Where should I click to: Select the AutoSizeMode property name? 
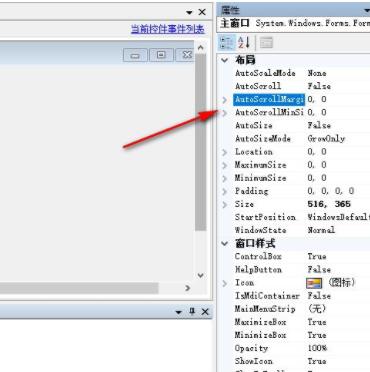[263, 139]
